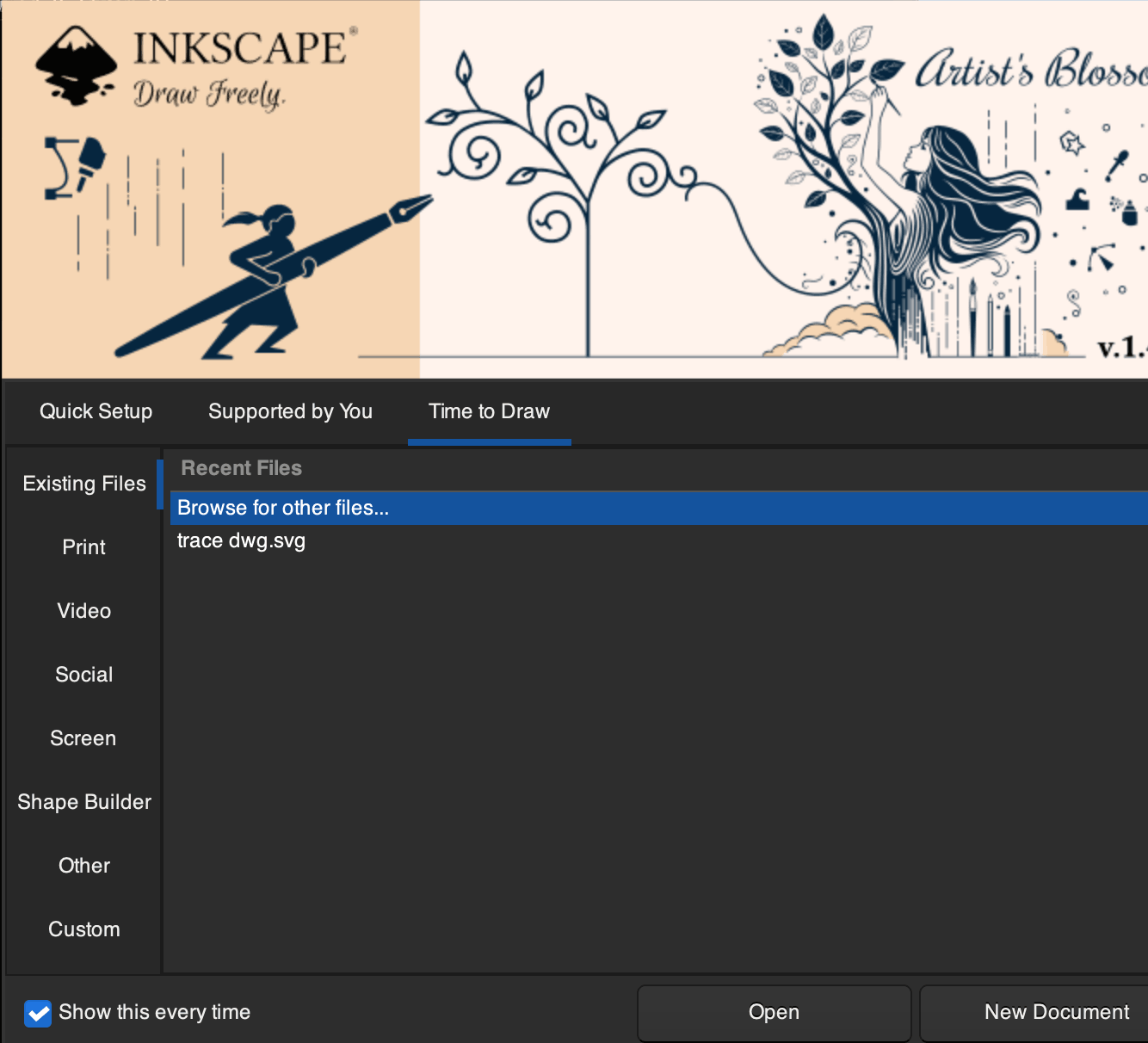Open the Social template category
This screenshot has height=1043, width=1148.
(x=84, y=675)
